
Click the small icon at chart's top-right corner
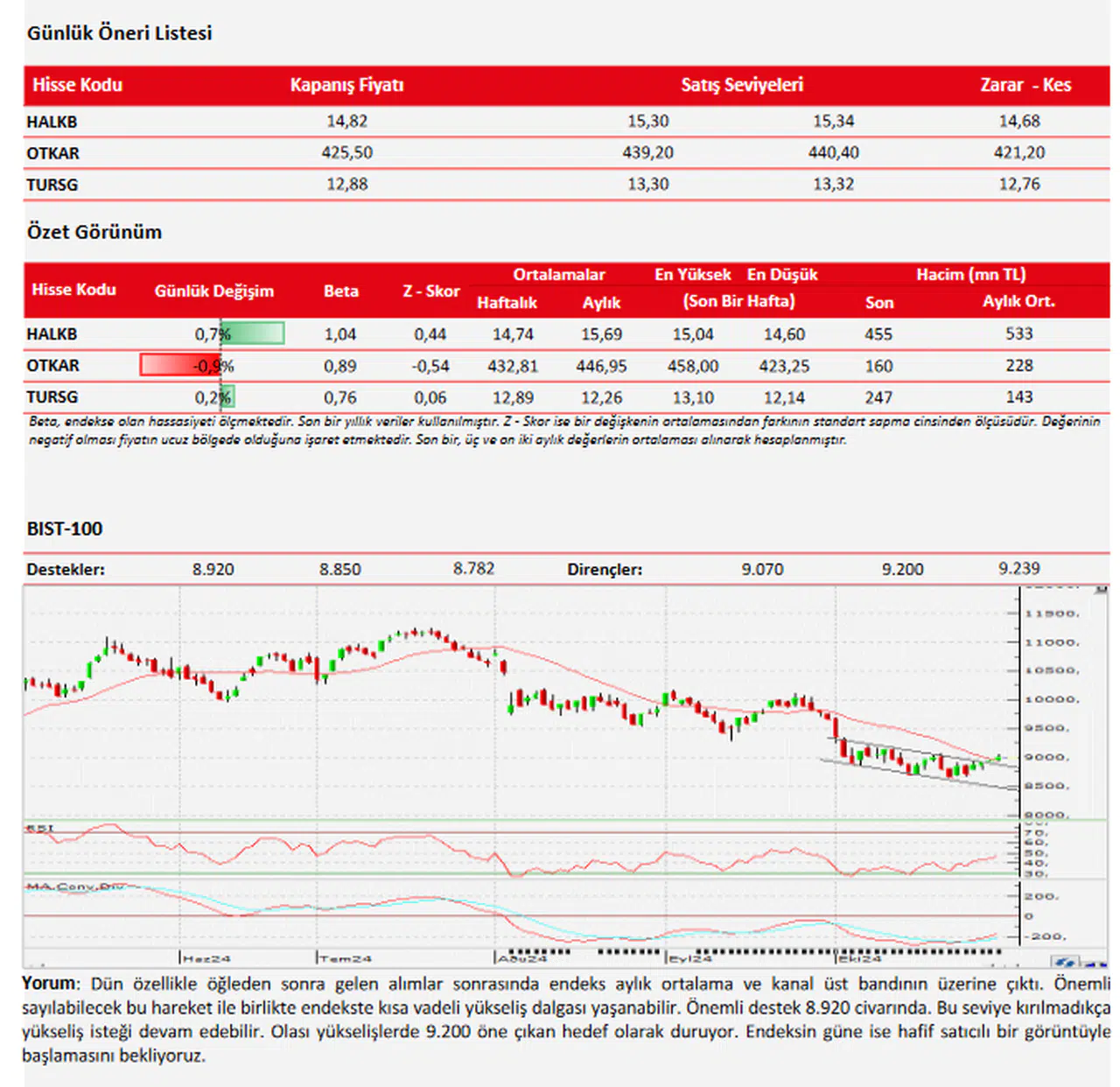click(x=1102, y=590)
